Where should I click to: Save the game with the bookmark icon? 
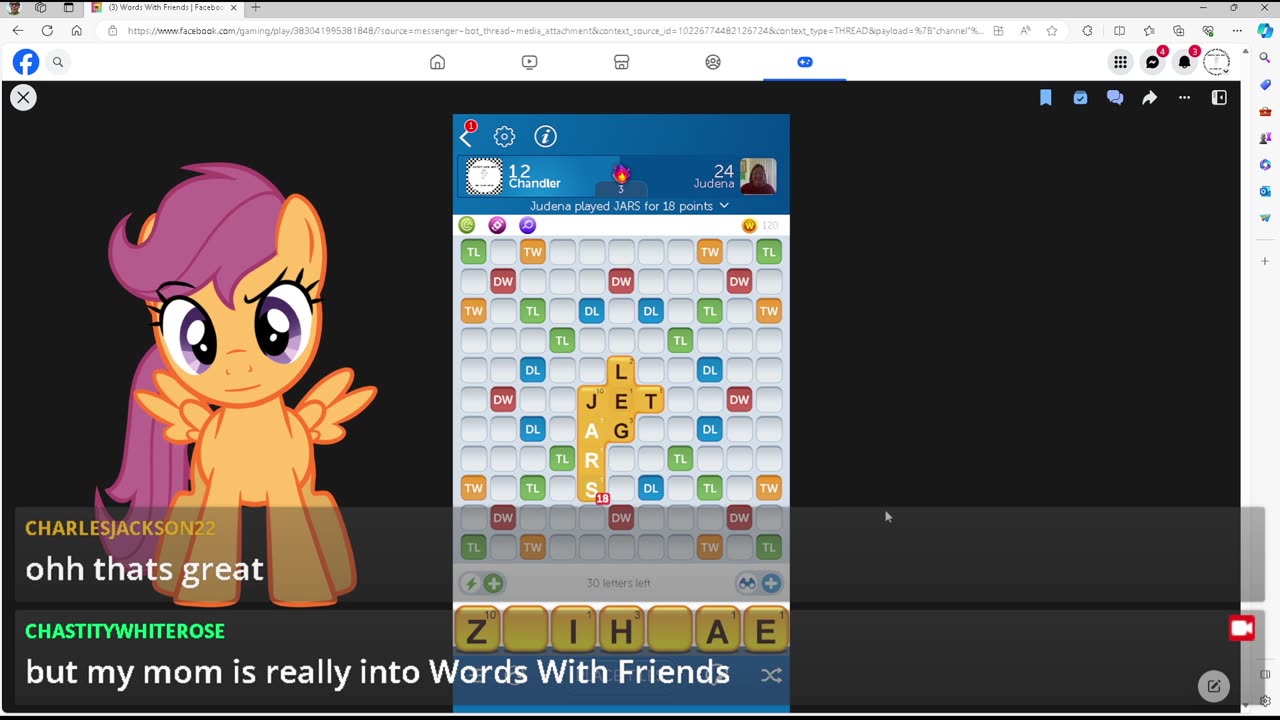[x=1045, y=97]
